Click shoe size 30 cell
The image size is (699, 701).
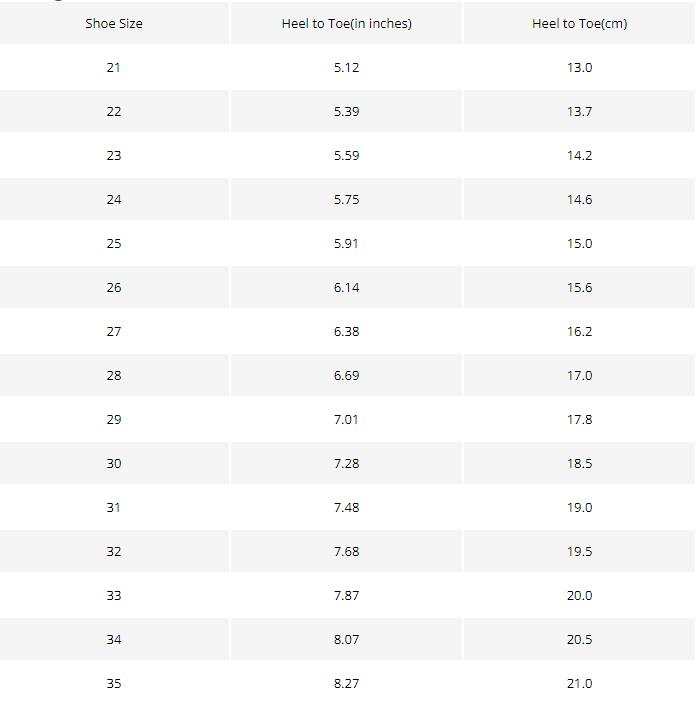point(114,464)
